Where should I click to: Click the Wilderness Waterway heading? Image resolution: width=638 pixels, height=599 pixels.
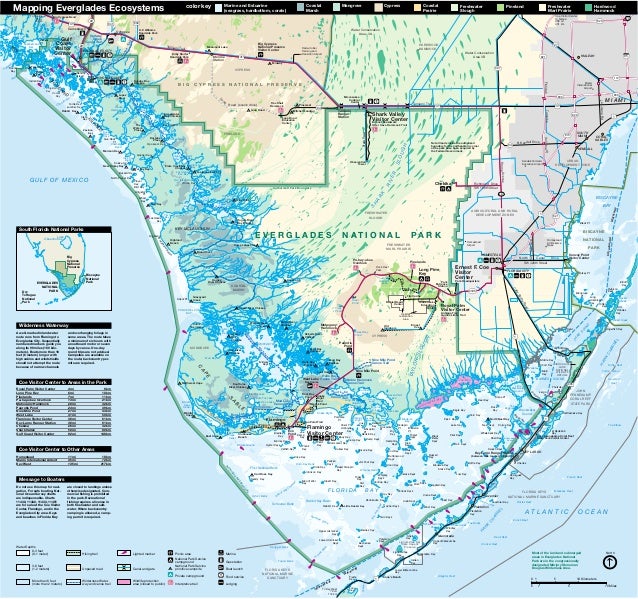64,326
